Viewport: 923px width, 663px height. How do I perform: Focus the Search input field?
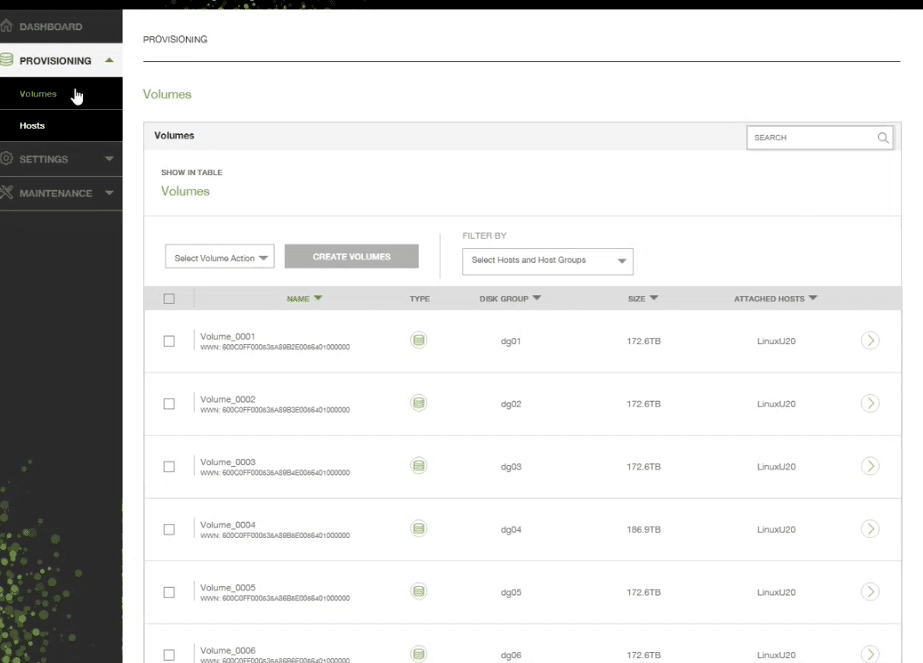[x=812, y=138]
